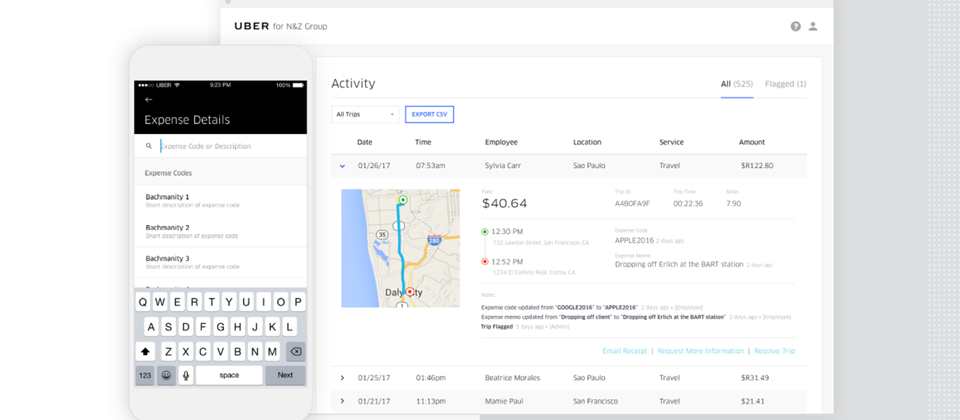Click the green pickup pin on the map

click(x=403, y=200)
